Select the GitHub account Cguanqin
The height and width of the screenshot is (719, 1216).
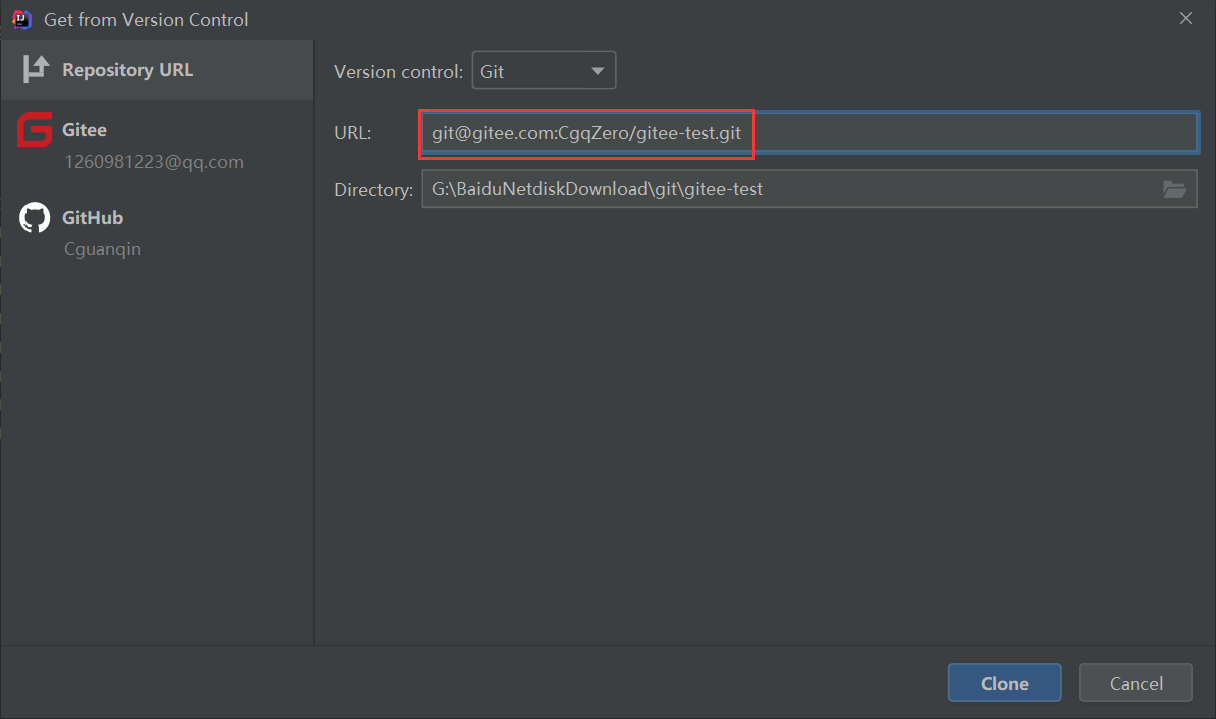(102, 249)
